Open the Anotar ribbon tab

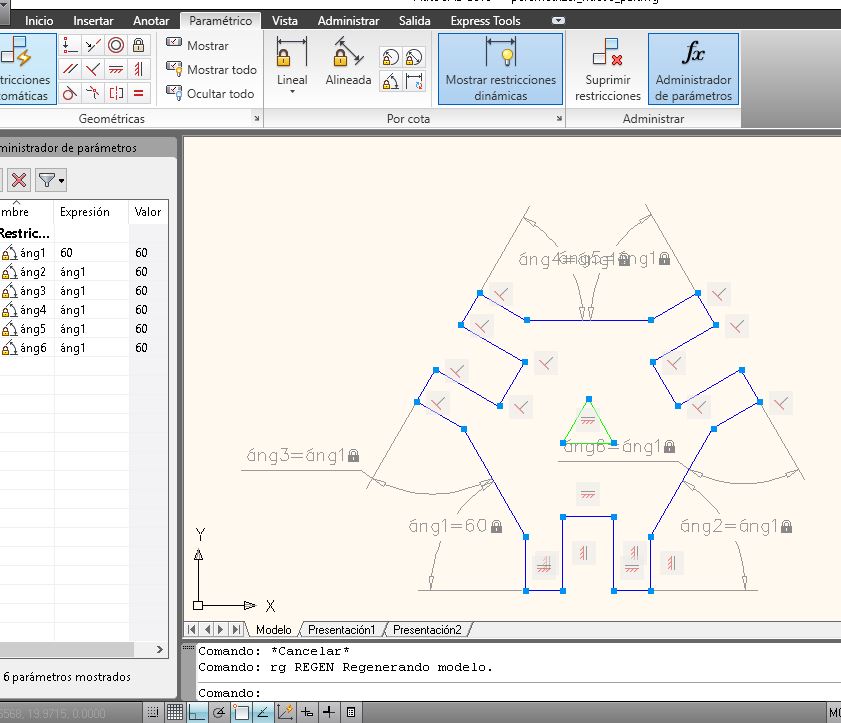(151, 21)
